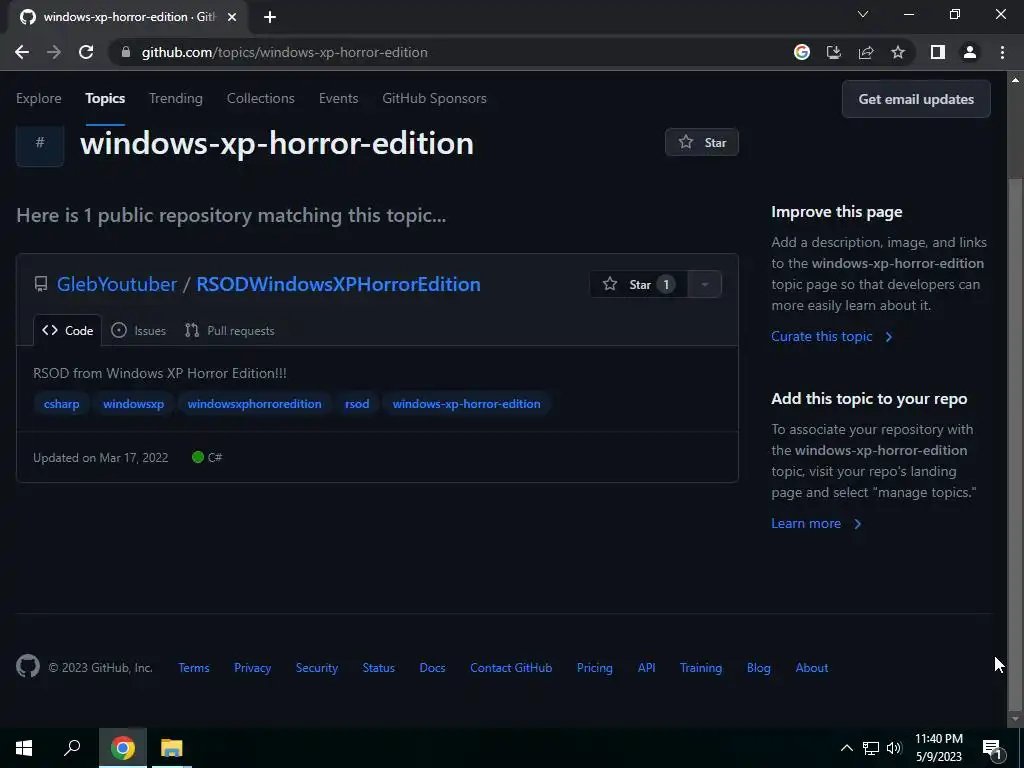The height and width of the screenshot is (768, 1024).
Task: Click the share page icon
Action: click(866, 52)
